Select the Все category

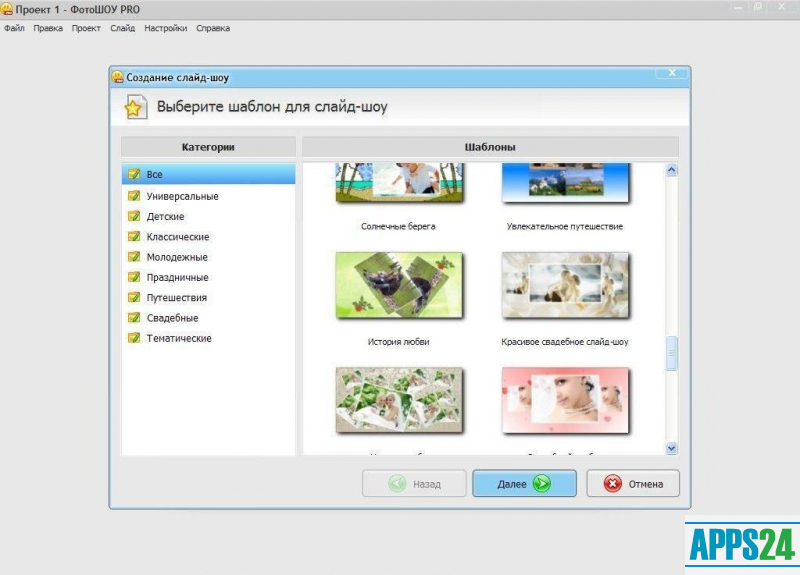154,175
